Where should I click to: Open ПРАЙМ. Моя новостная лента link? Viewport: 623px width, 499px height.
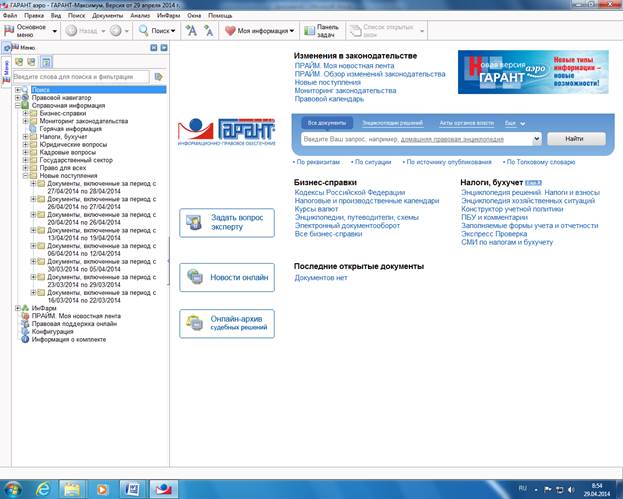(x=344, y=66)
